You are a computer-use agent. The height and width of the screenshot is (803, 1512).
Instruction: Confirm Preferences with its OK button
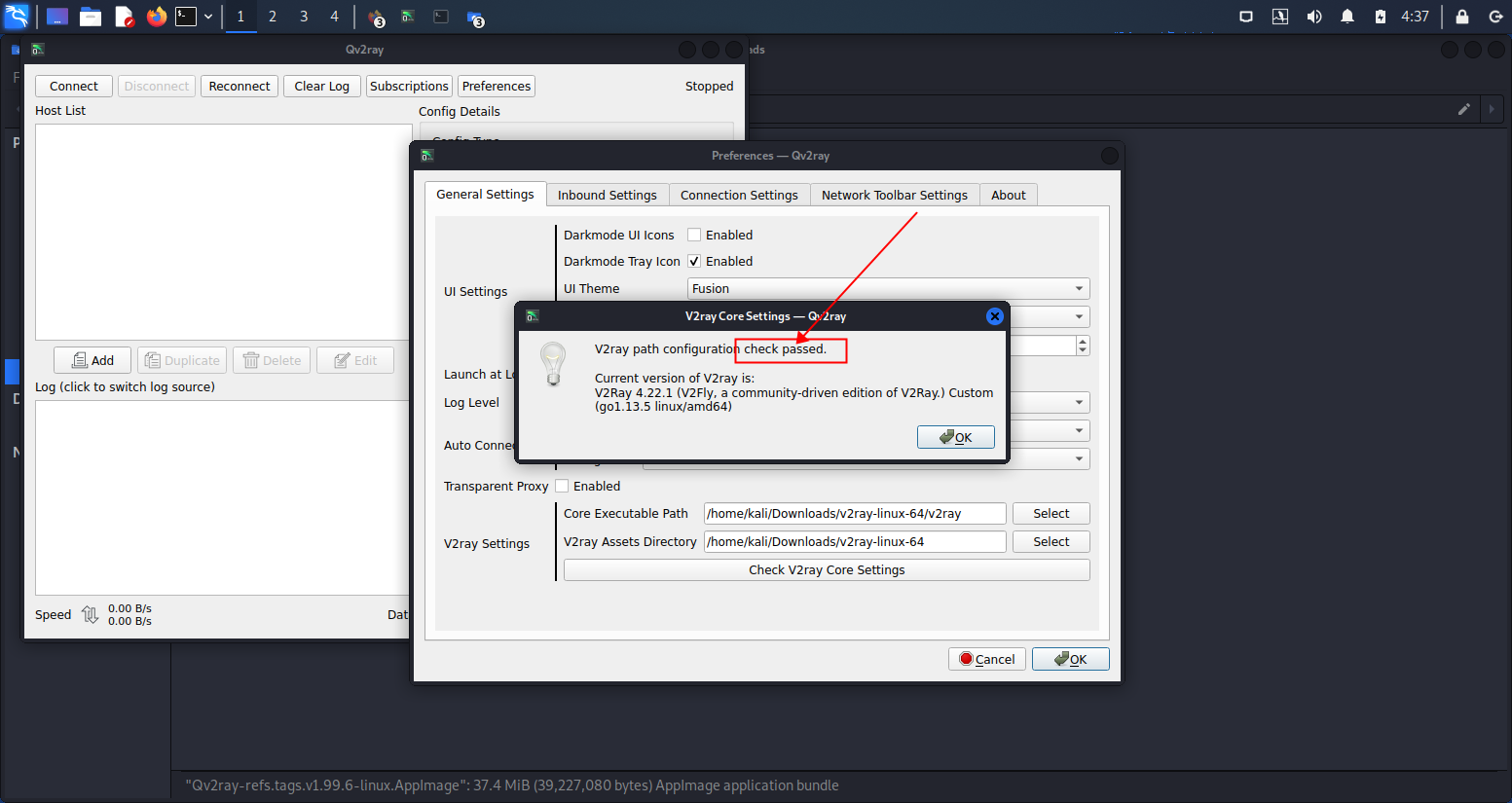1071,659
